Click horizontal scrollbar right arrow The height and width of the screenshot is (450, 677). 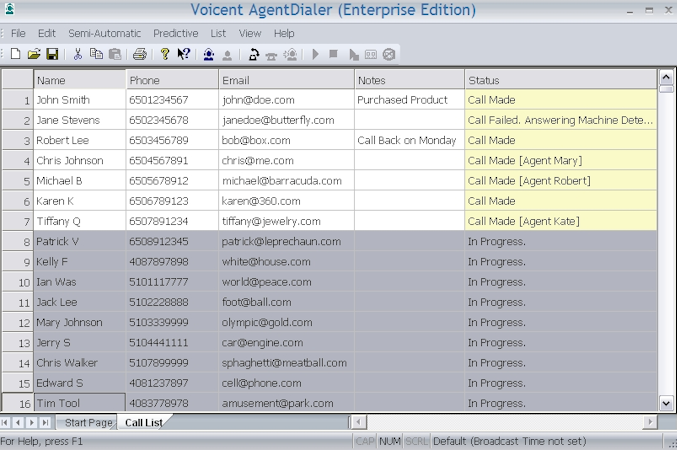tap(650, 422)
